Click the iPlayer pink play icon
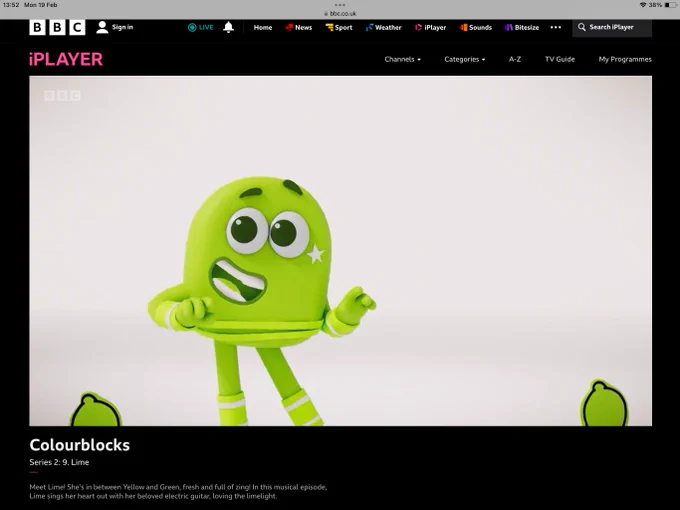 coord(418,27)
